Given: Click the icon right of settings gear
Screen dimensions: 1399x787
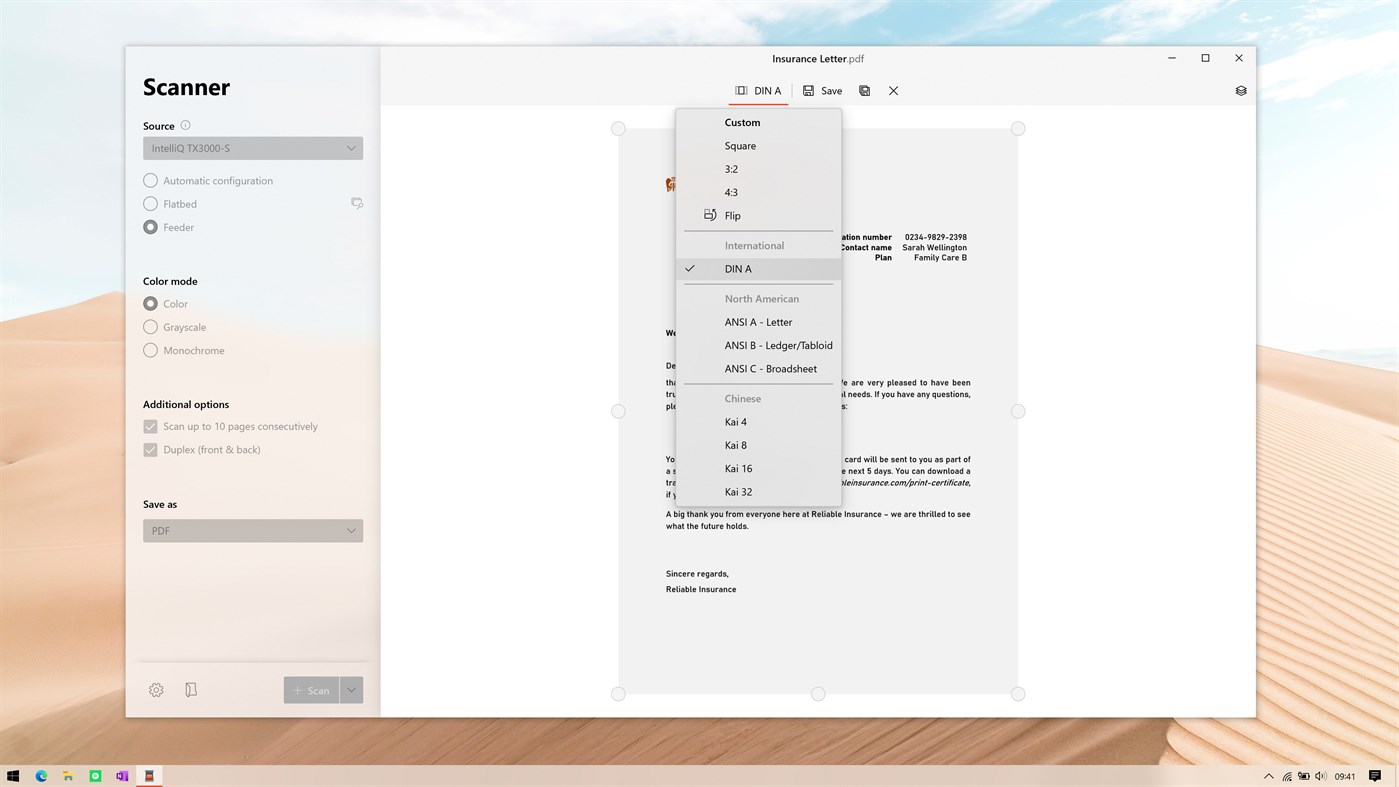Looking at the screenshot, I should 191,690.
